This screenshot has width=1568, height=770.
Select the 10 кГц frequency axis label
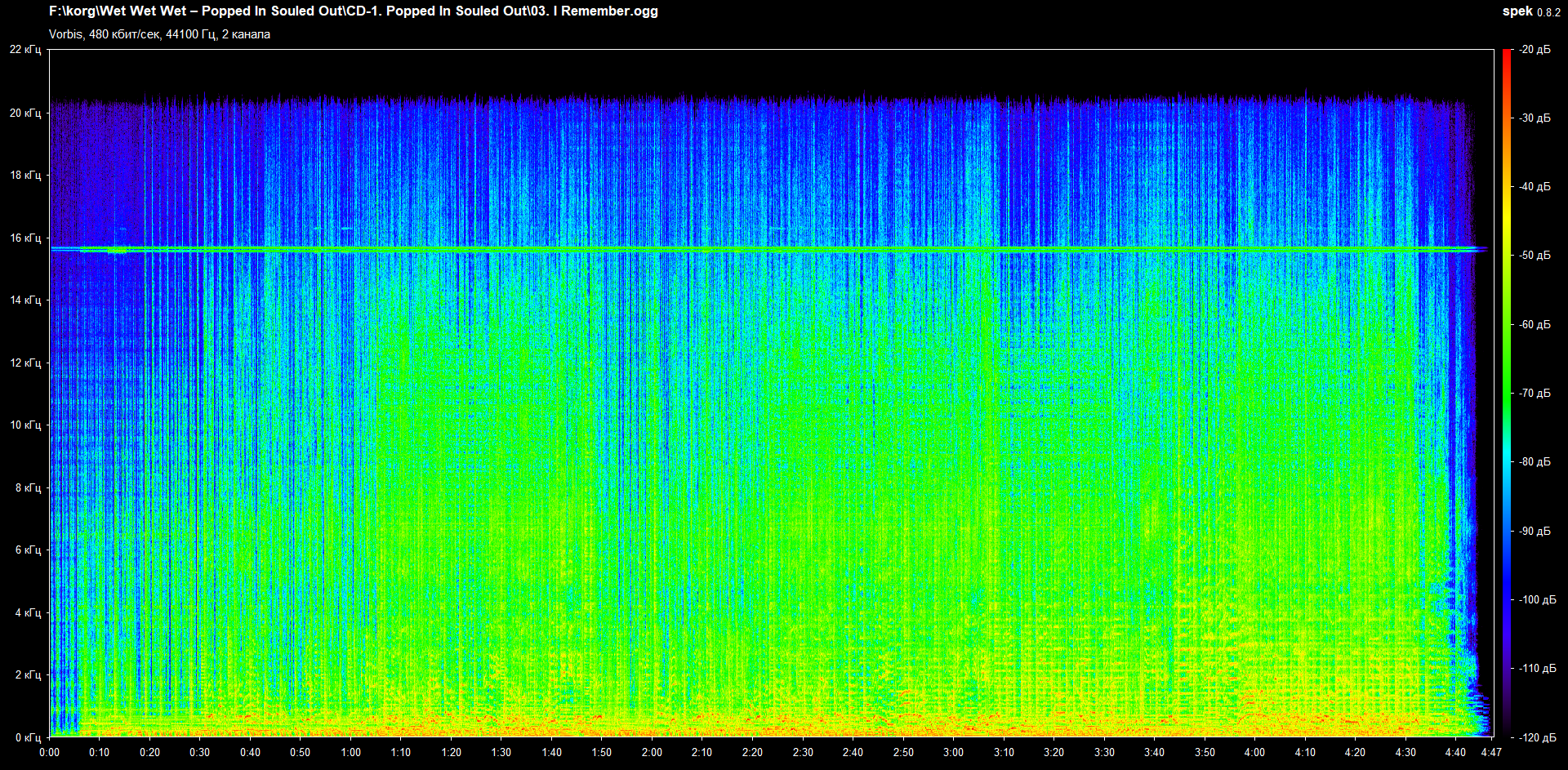(25, 425)
